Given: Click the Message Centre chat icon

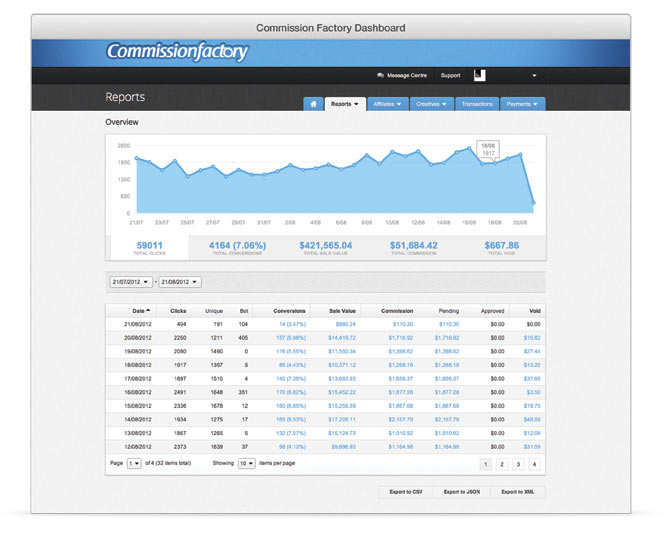Looking at the screenshot, I should (380, 75).
